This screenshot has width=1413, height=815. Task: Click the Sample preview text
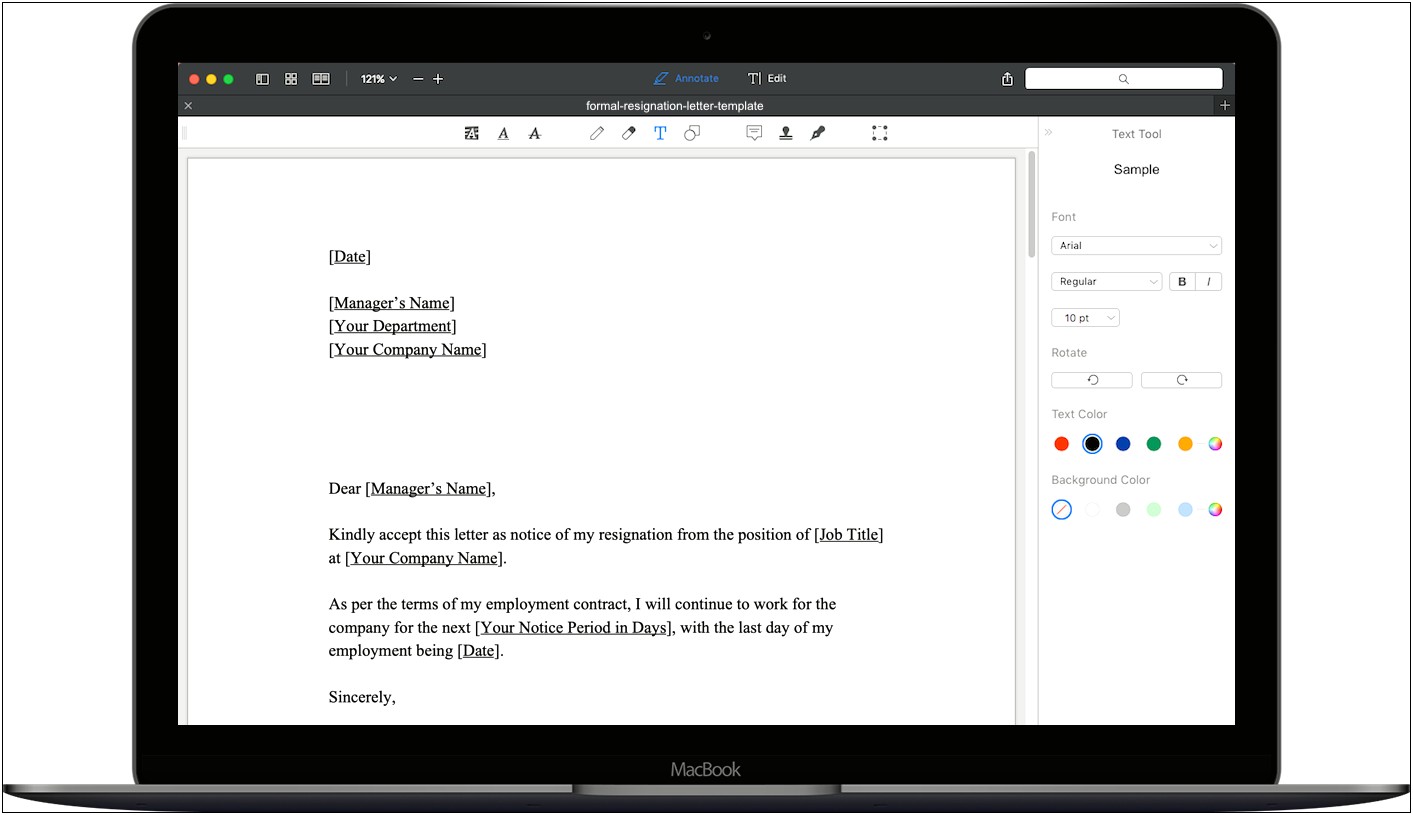[x=1137, y=170]
